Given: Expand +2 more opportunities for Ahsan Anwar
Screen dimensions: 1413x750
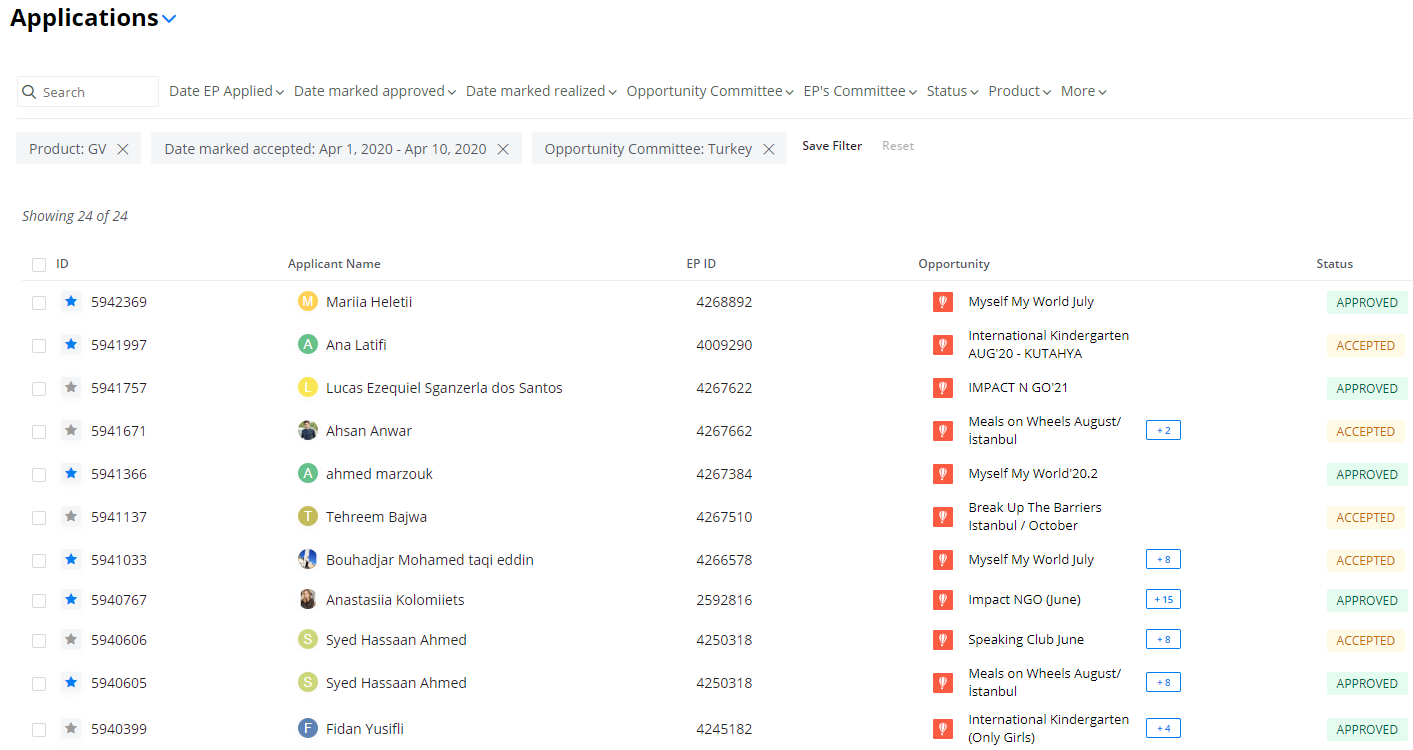Looking at the screenshot, I should point(1163,430).
